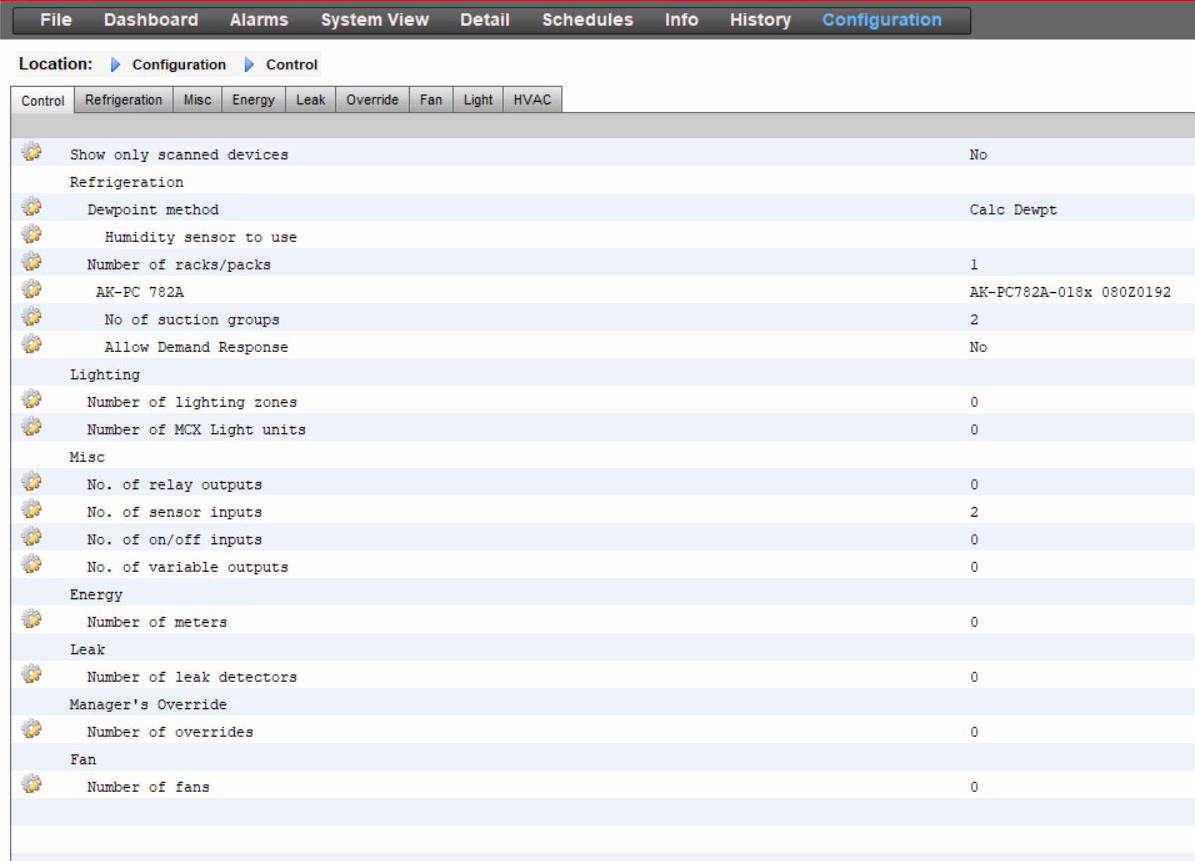Click gear icon for Number of fans
Screen dimensions: 1195x861
[32, 785]
